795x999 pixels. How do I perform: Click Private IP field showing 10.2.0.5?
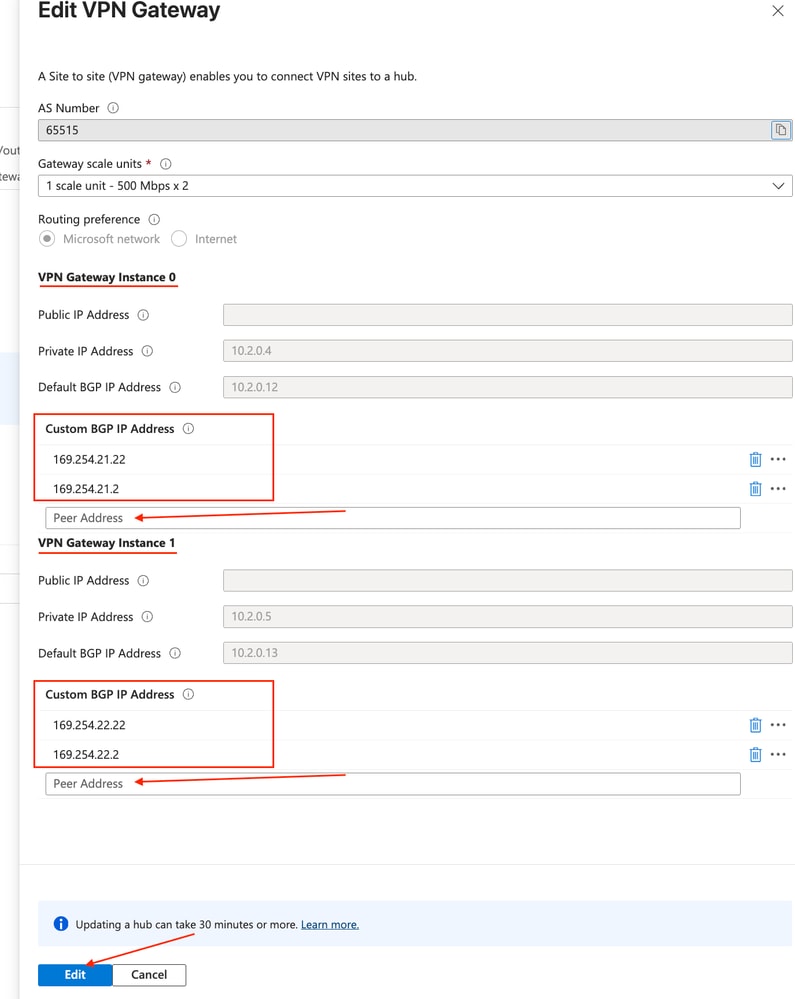click(x=508, y=617)
